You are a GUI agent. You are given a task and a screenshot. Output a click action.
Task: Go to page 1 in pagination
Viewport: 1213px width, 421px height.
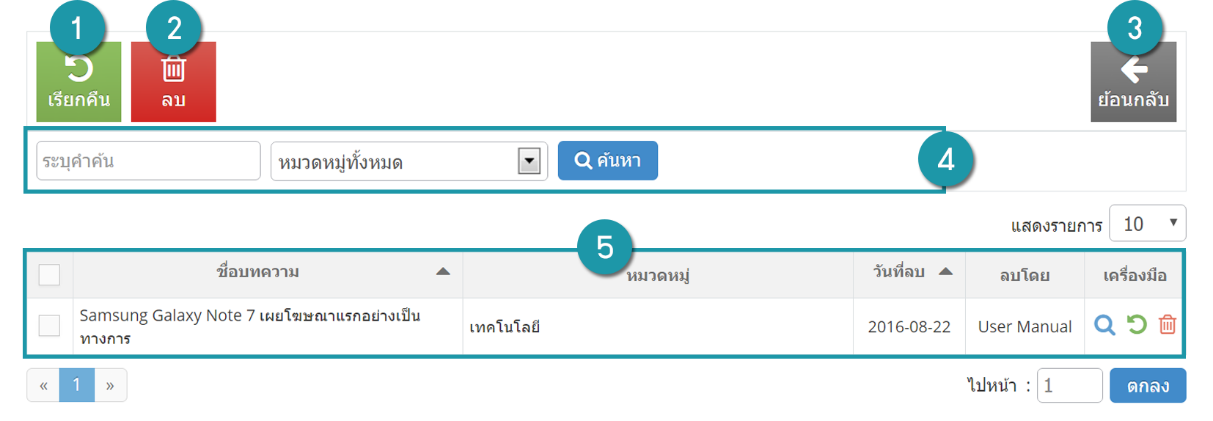pyautogui.click(x=77, y=385)
